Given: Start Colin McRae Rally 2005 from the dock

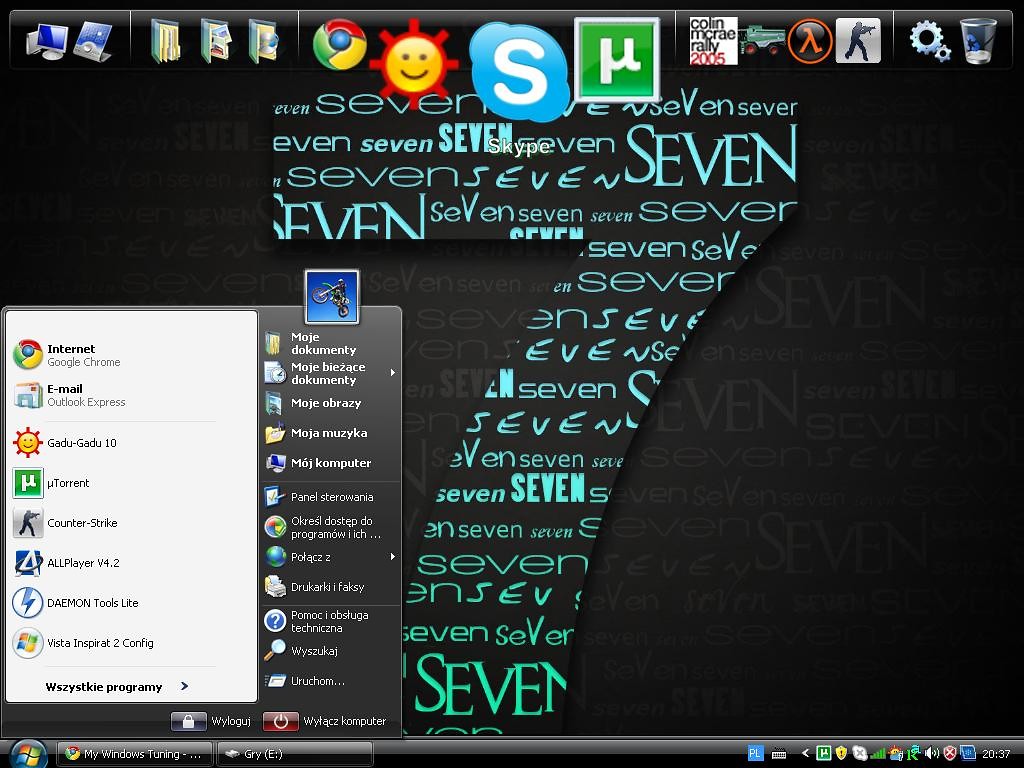Looking at the screenshot, I should pos(713,40).
